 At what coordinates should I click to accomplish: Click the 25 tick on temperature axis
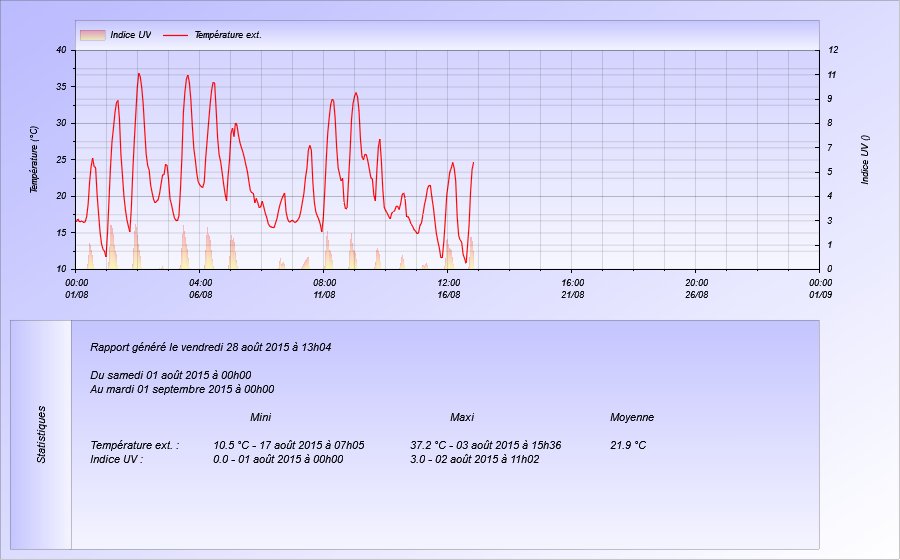(x=61, y=160)
